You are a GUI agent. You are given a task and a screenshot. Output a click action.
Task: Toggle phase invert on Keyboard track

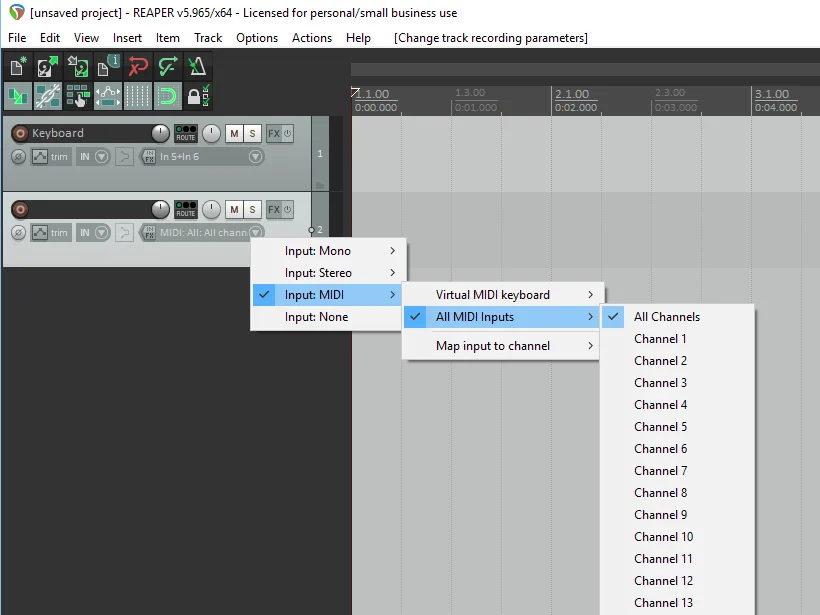[x=18, y=156]
